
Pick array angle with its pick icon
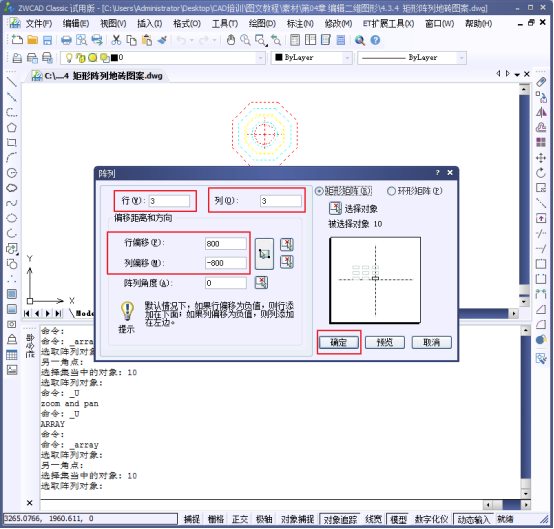click(261, 282)
